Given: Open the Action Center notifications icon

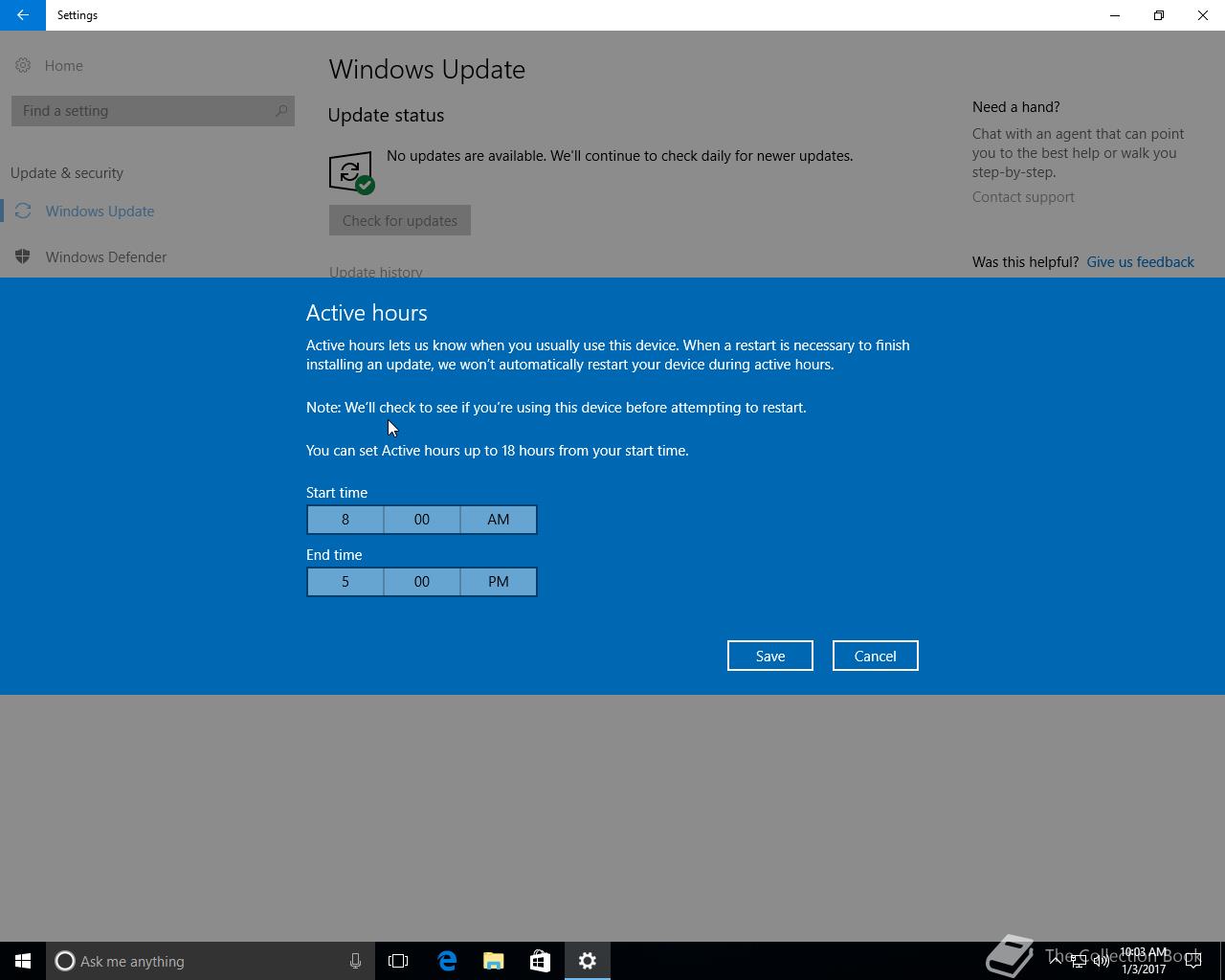Looking at the screenshot, I should 1193,961.
